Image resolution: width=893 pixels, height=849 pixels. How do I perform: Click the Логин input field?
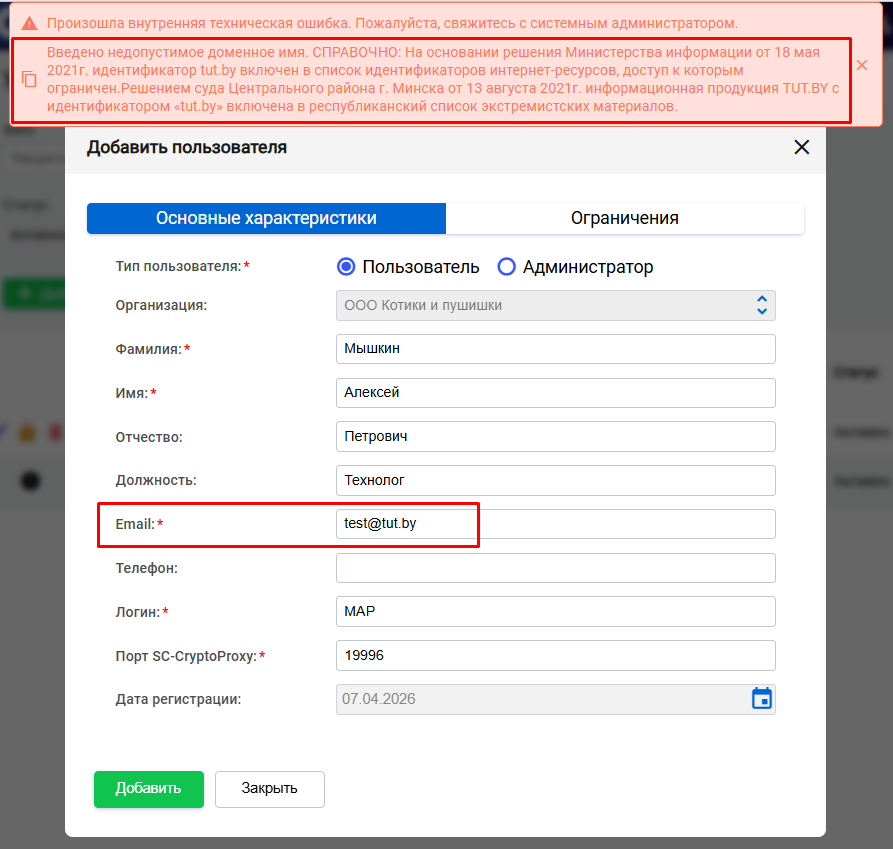555,611
